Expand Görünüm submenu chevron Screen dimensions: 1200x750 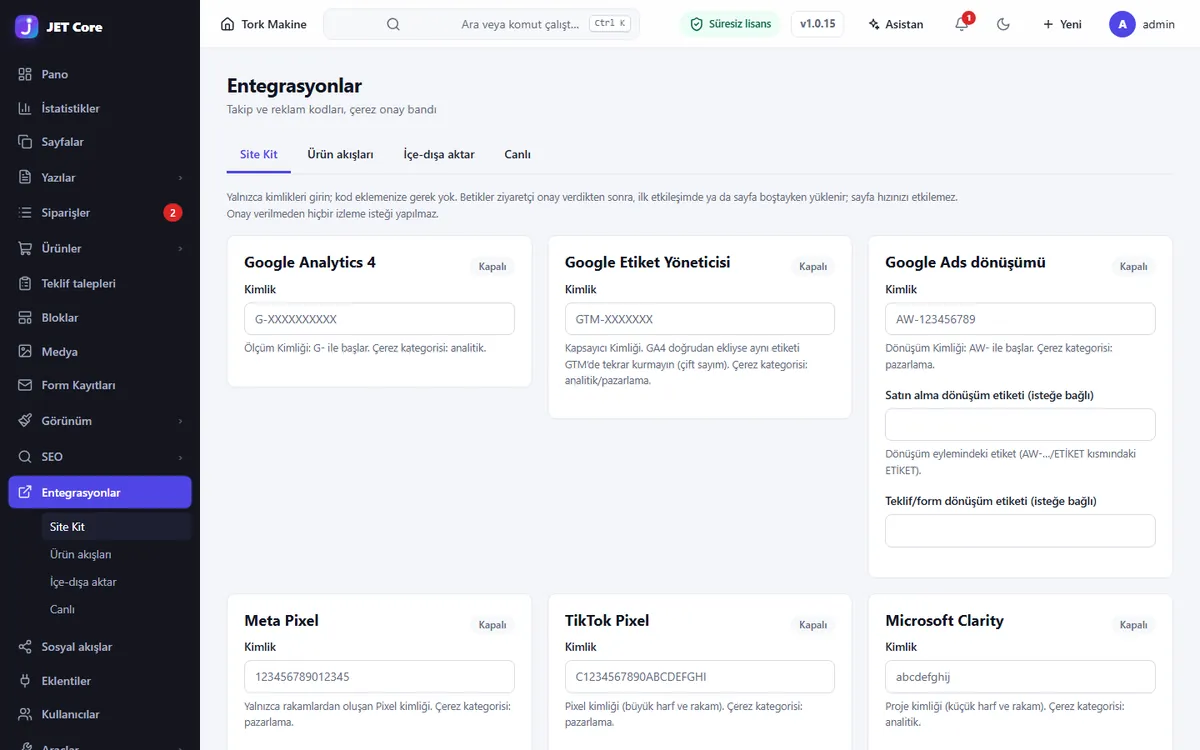[x=180, y=422]
